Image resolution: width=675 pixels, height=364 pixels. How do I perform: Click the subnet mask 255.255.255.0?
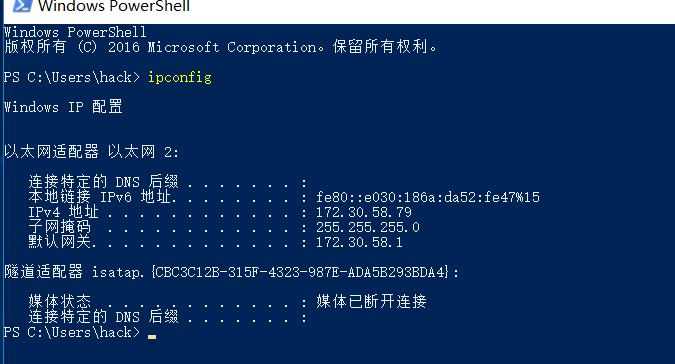[x=368, y=227]
